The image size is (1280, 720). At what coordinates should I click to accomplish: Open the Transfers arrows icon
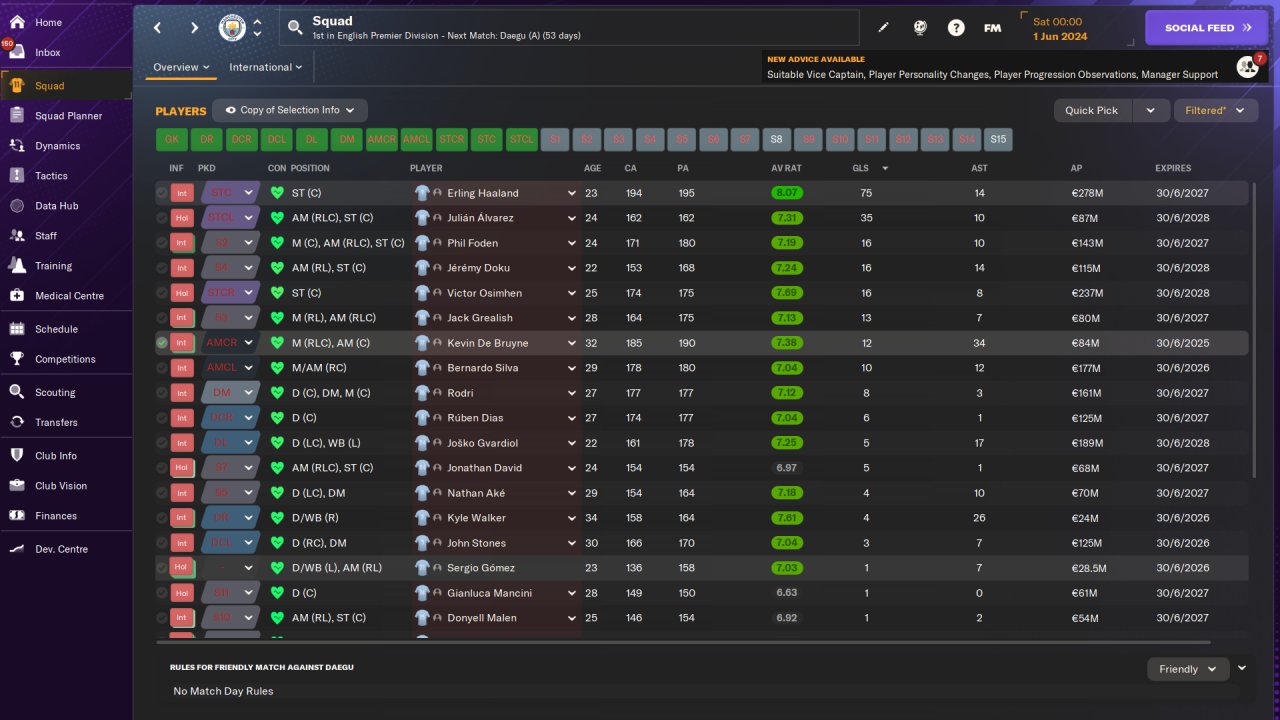click(17, 422)
